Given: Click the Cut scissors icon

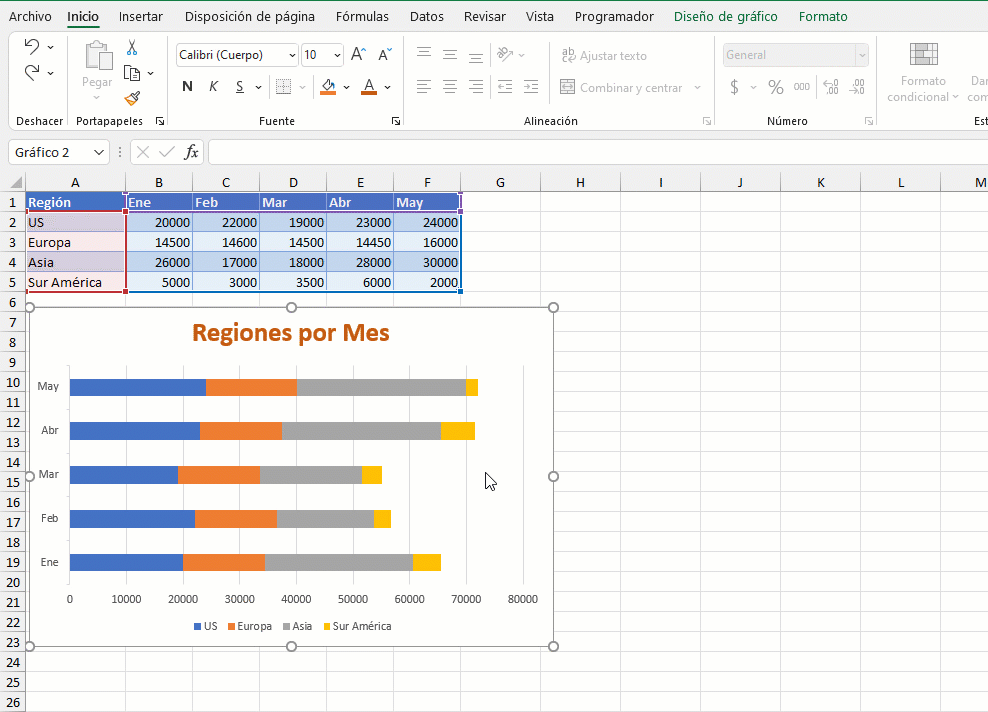Looking at the screenshot, I should tap(132, 47).
